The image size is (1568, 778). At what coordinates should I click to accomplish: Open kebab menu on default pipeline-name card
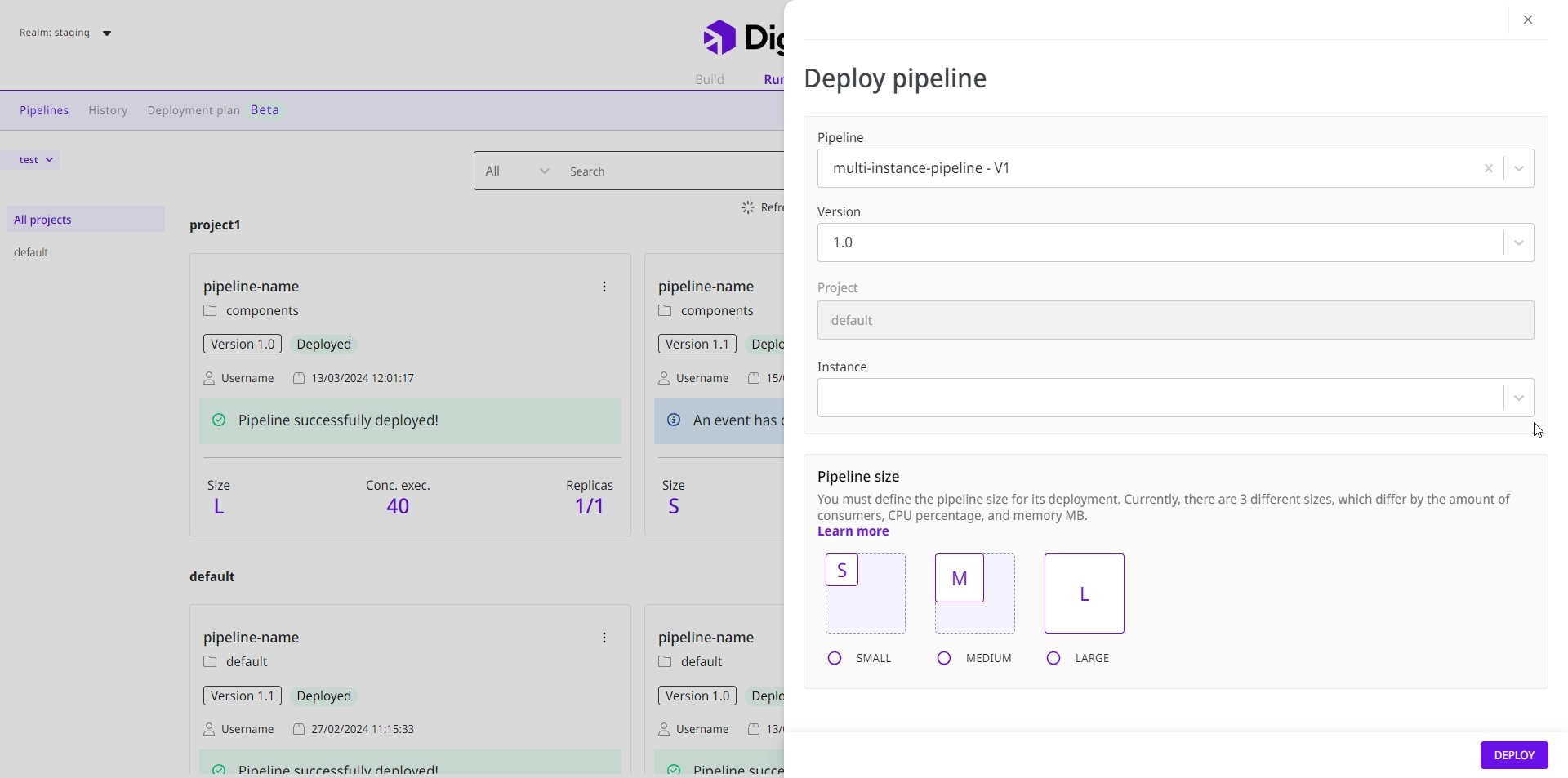point(604,638)
